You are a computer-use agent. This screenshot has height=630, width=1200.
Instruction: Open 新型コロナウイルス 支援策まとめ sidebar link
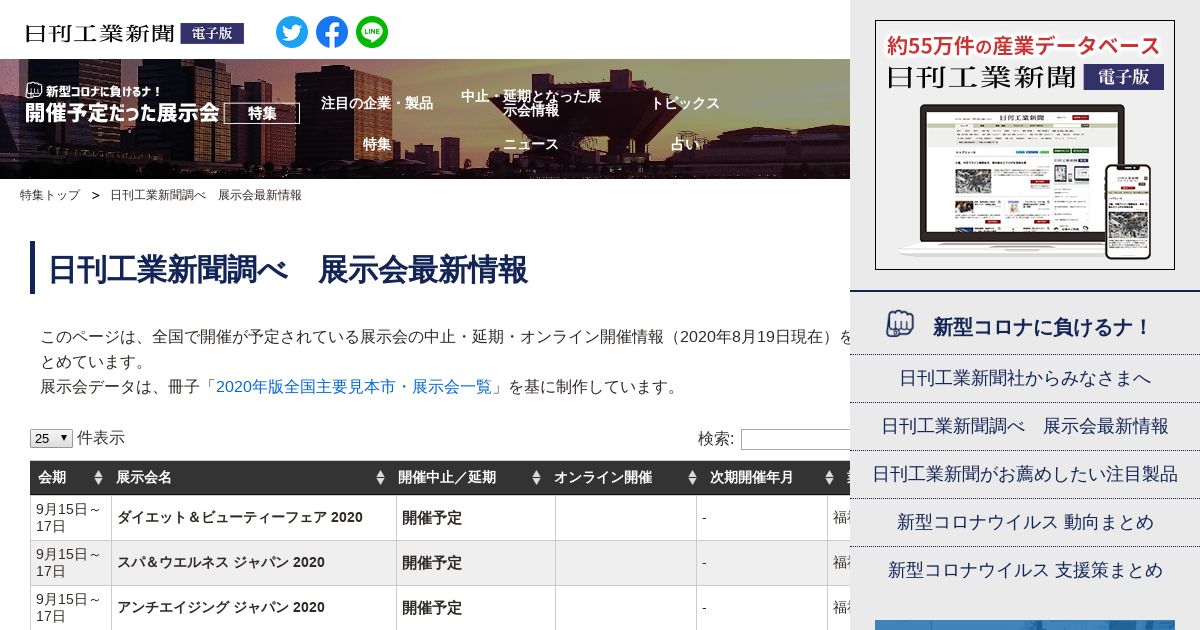pyautogui.click(x=1025, y=570)
